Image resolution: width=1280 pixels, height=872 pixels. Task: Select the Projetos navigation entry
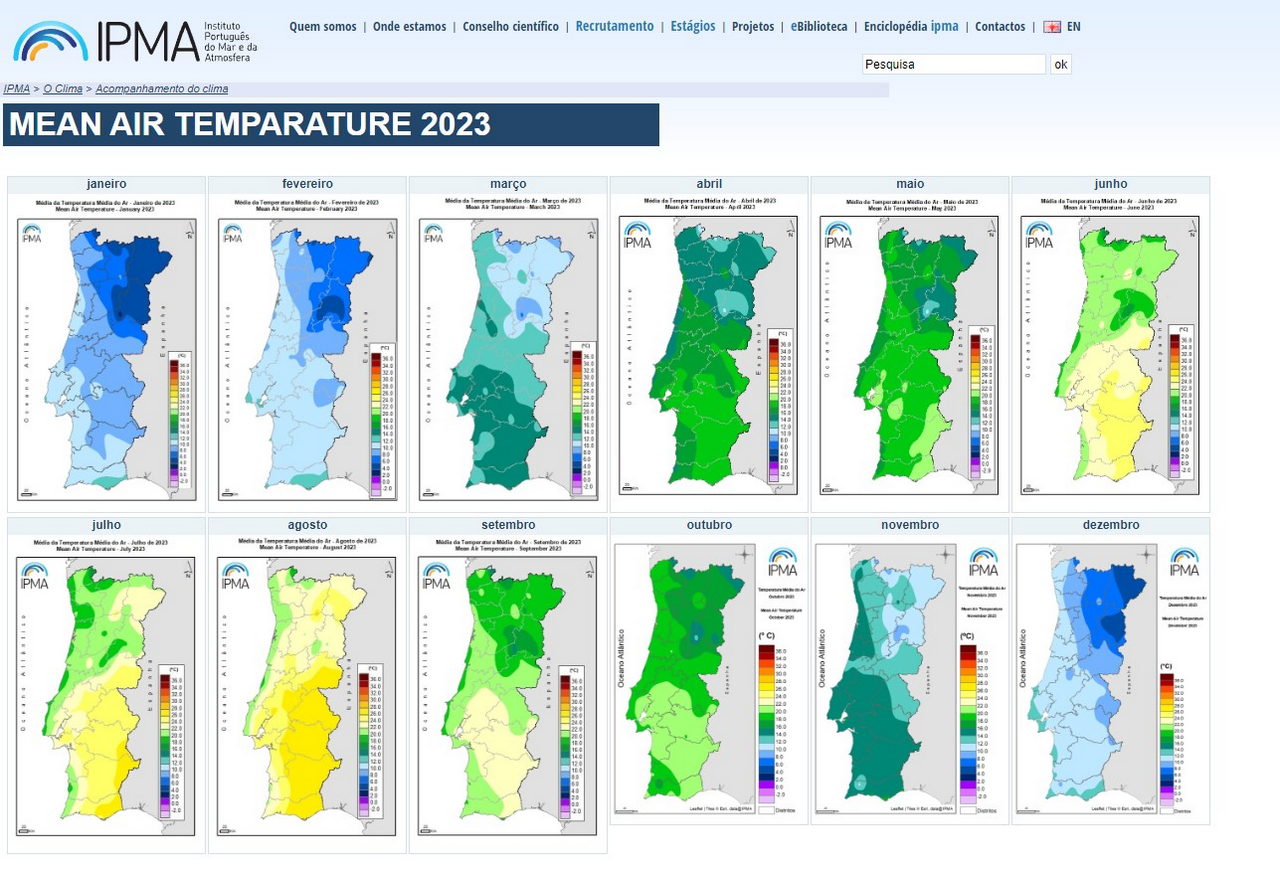click(x=753, y=27)
